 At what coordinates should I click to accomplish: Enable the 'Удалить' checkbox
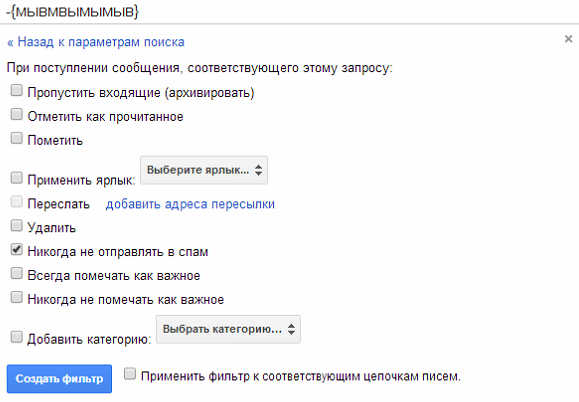point(17,225)
